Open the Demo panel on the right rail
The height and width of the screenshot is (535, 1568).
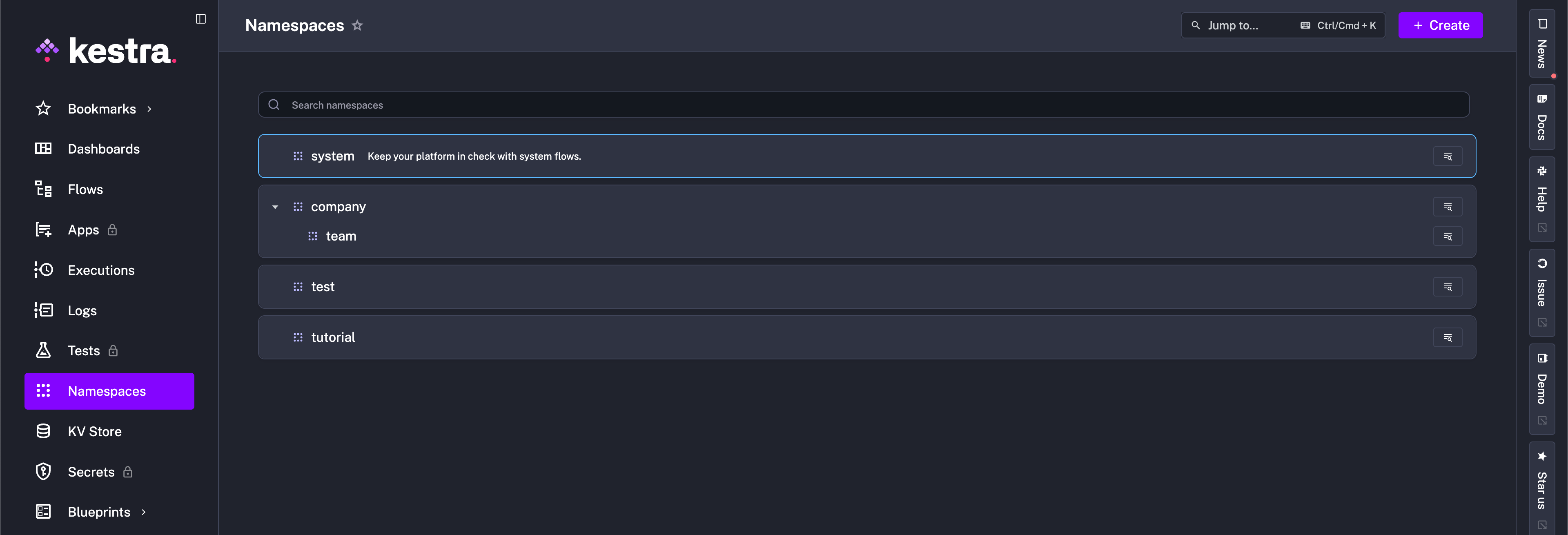click(1542, 383)
